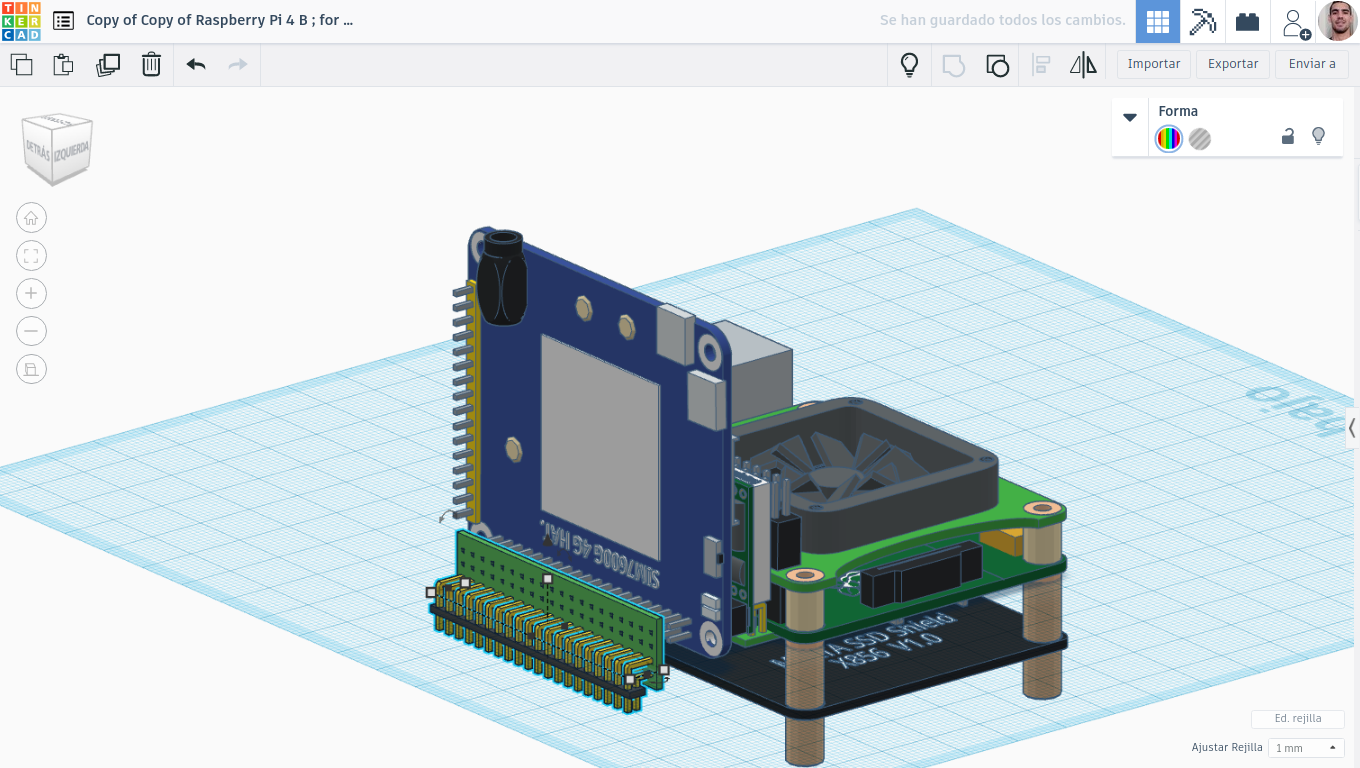1360x768 pixels.
Task: Open the Ajustar Rejilla 1 mm dropdown
Action: [1307, 748]
